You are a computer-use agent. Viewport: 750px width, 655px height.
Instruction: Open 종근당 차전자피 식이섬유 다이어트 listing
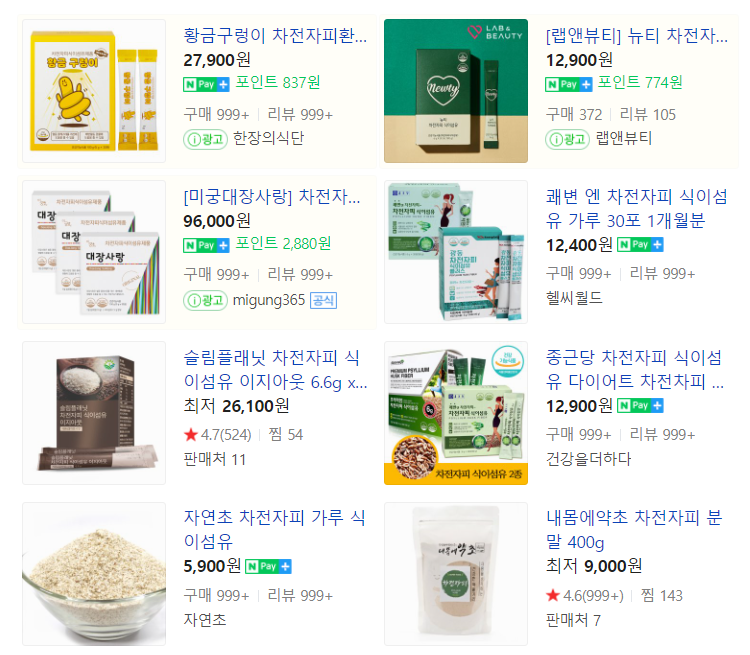[635, 370]
